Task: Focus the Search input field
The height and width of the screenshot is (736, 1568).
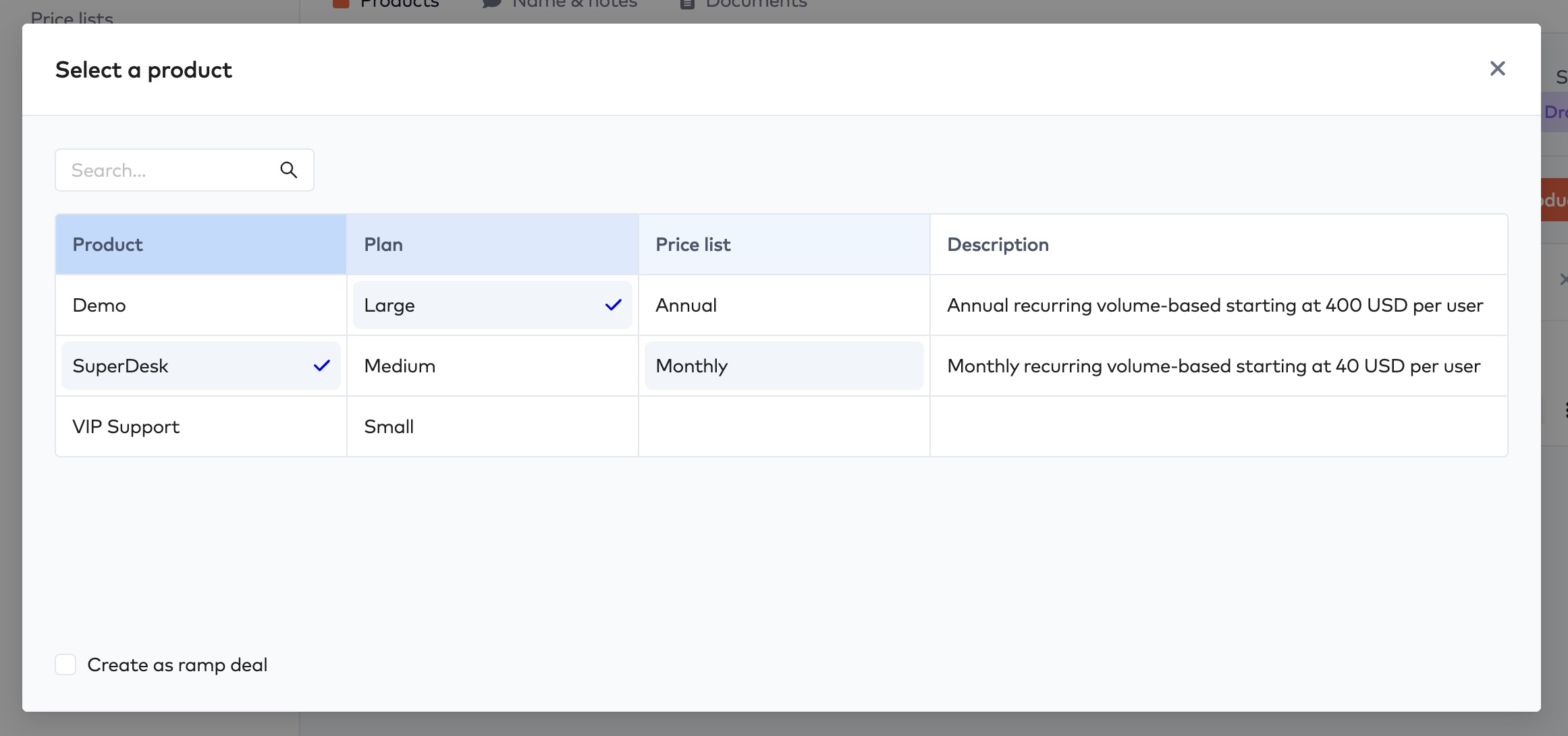Action: [x=184, y=170]
